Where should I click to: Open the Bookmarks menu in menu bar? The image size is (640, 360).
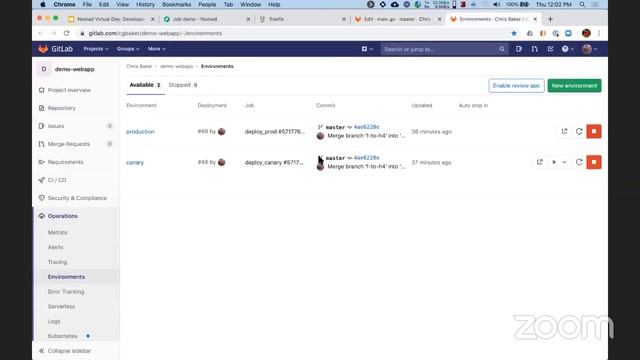[176, 4]
